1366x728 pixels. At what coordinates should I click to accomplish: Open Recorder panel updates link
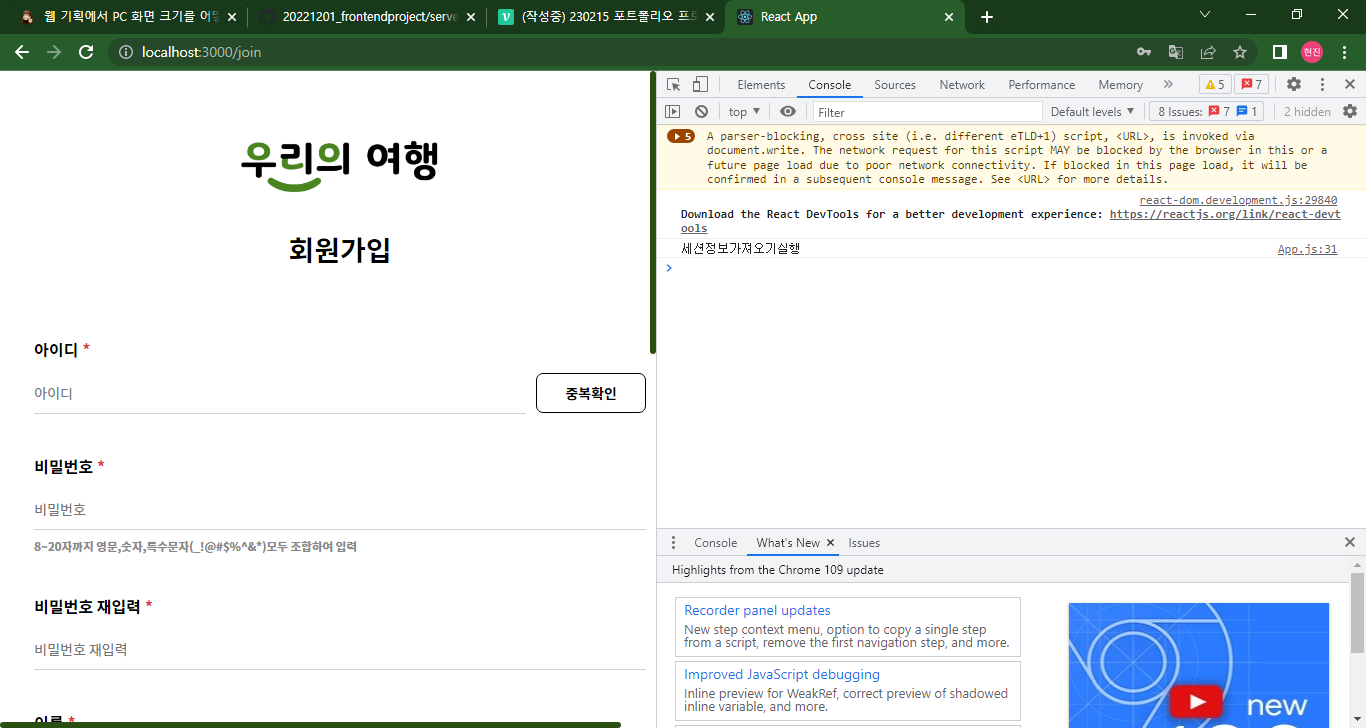point(757,610)
